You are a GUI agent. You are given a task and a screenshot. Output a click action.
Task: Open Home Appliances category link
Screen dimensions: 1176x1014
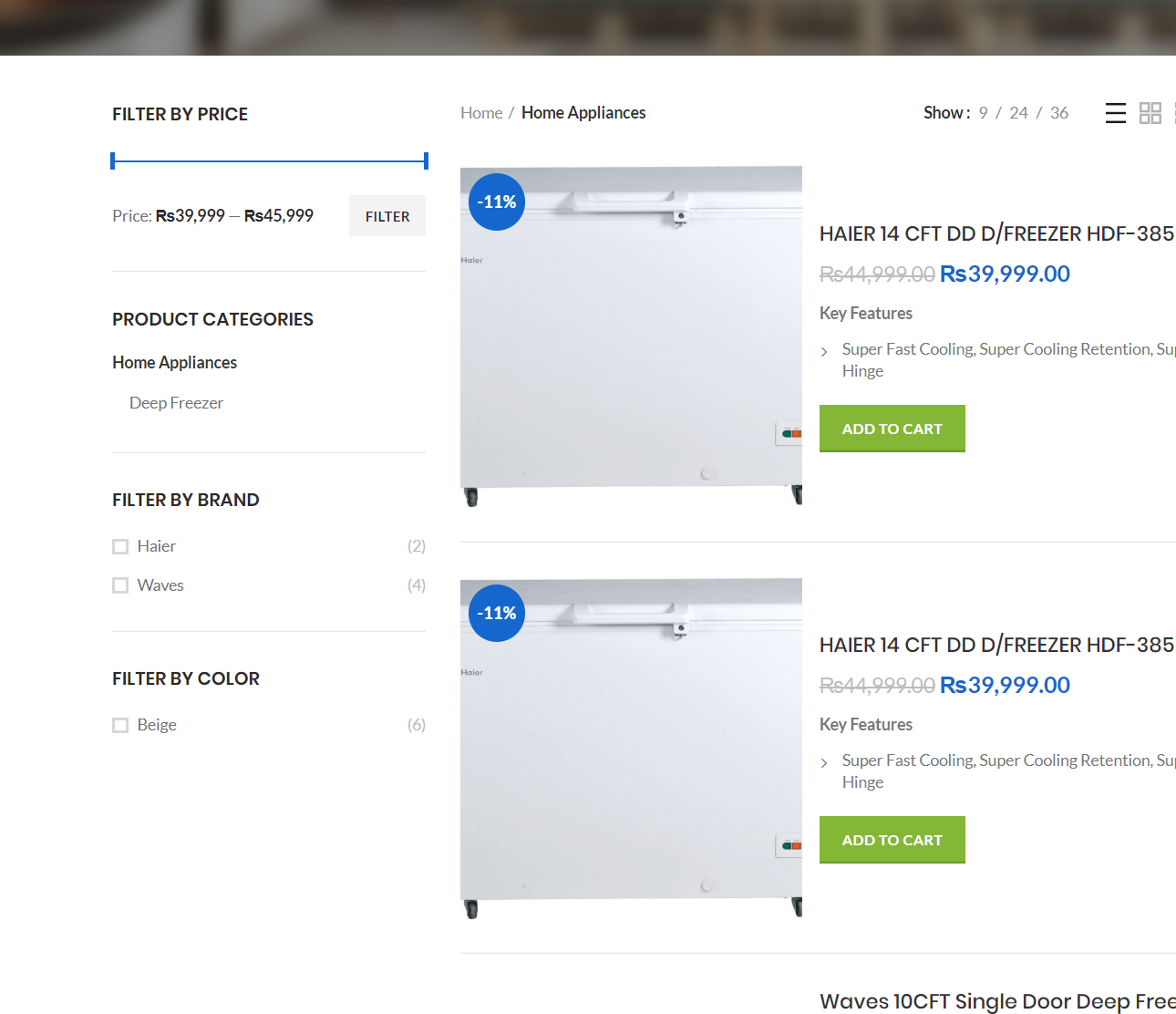point(174,363)
